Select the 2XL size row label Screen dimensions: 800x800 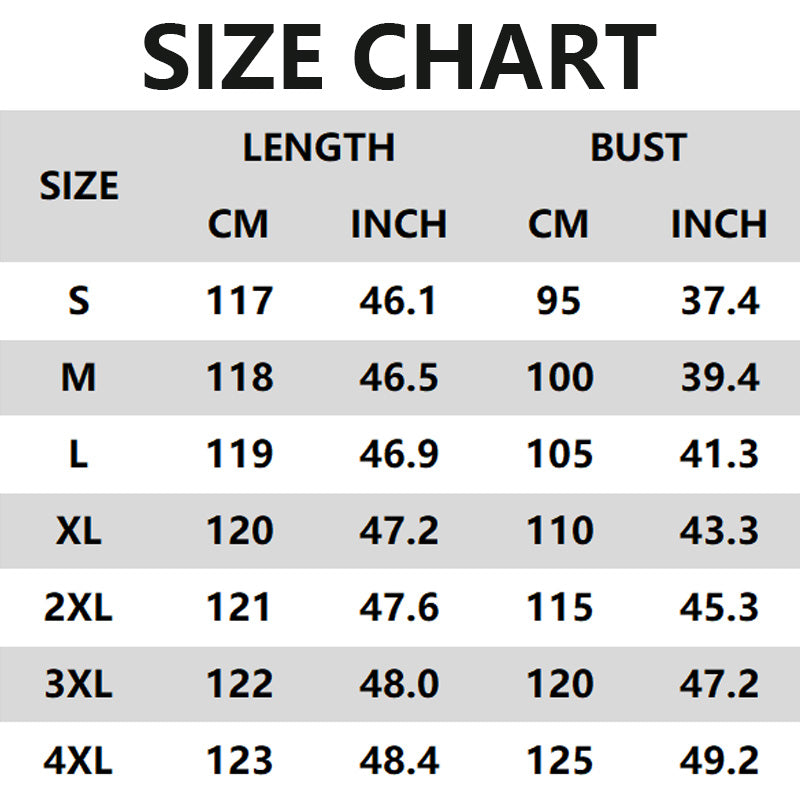point(79,608)
